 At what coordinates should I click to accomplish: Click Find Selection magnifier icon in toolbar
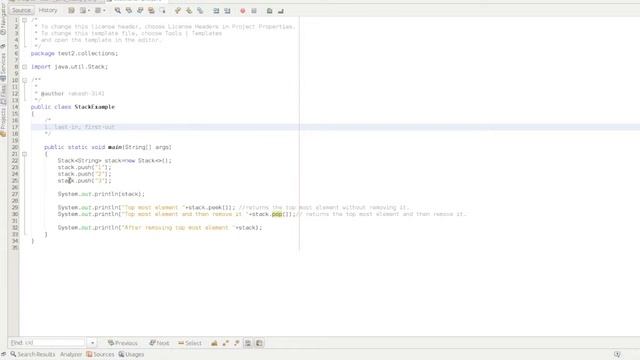(118, 11)
